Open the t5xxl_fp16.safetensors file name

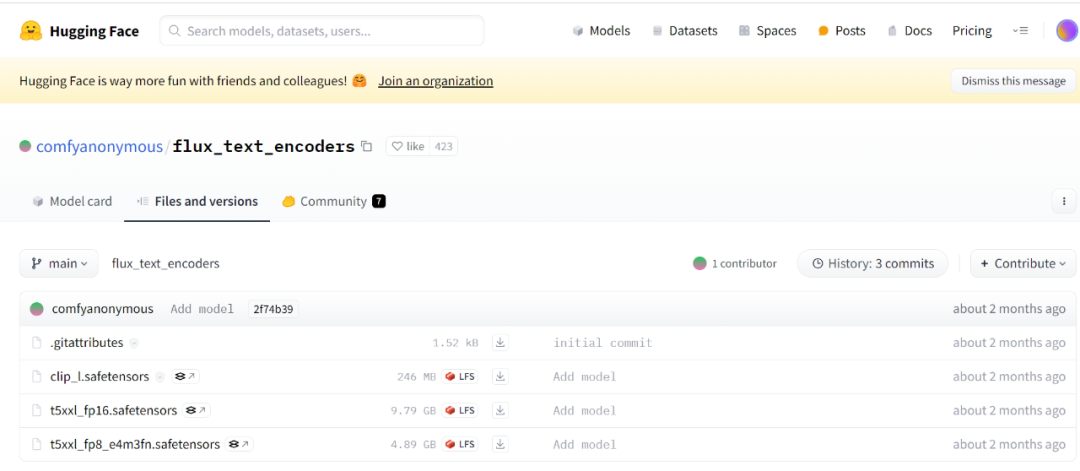coord(114,410)
